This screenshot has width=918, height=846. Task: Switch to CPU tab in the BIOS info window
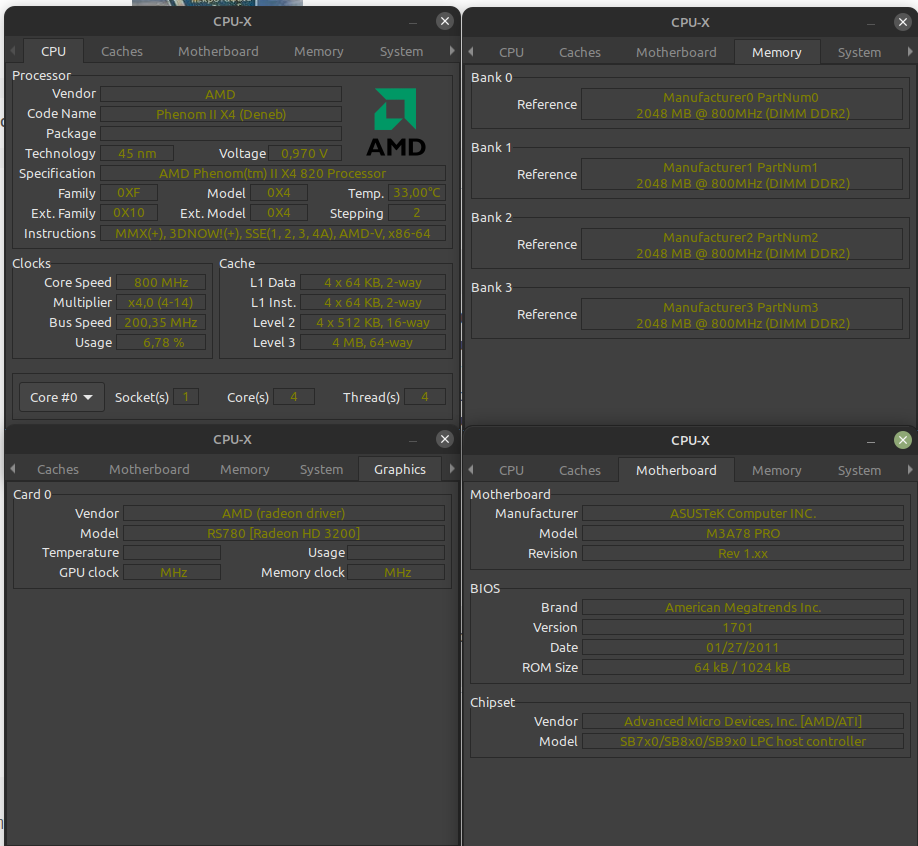511,471
